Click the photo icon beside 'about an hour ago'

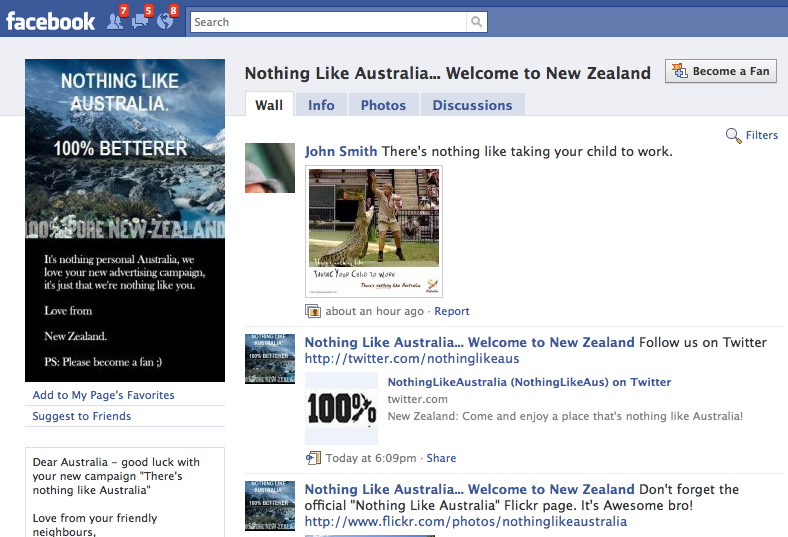coord(313,311)
